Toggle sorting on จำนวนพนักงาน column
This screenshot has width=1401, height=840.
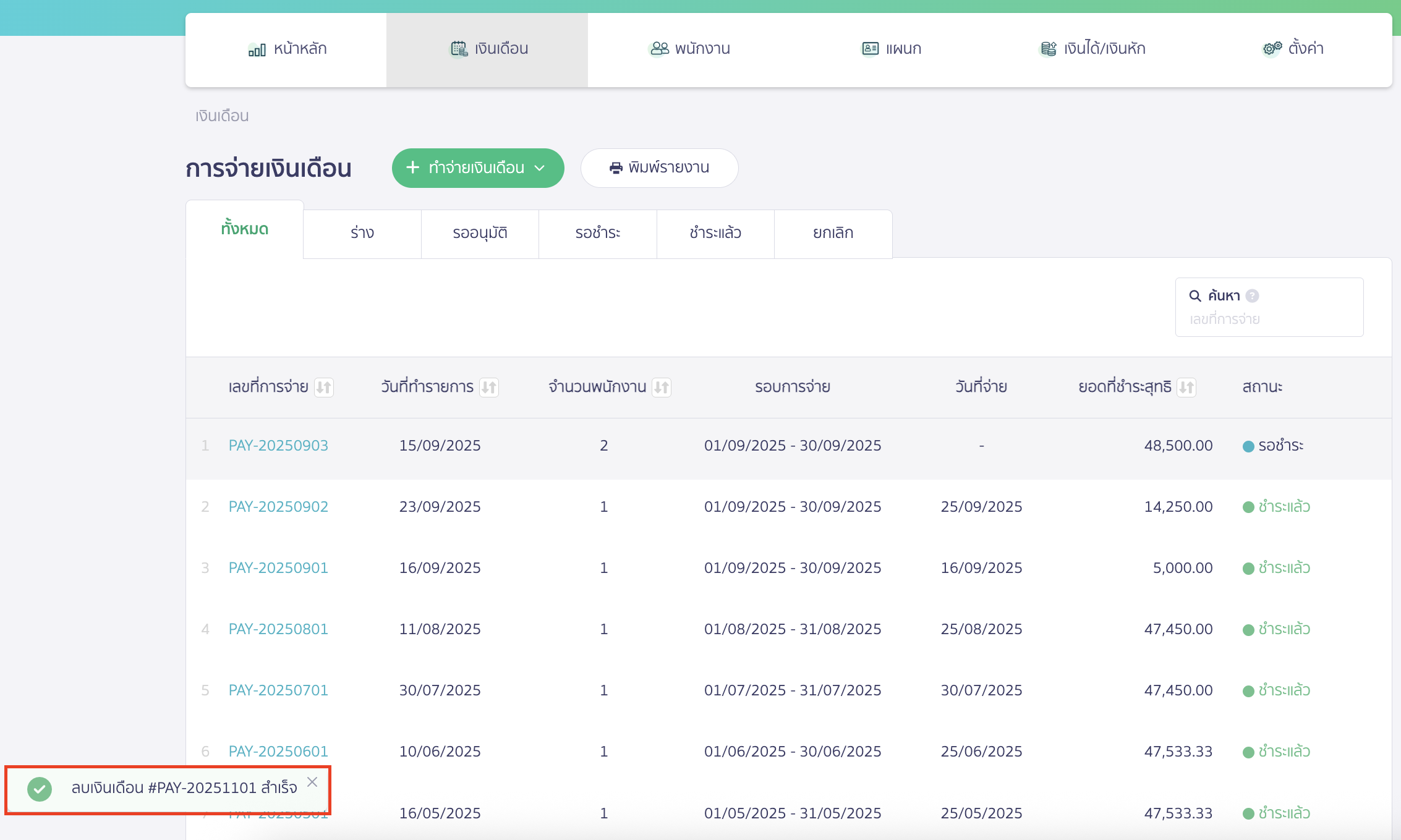661,388
